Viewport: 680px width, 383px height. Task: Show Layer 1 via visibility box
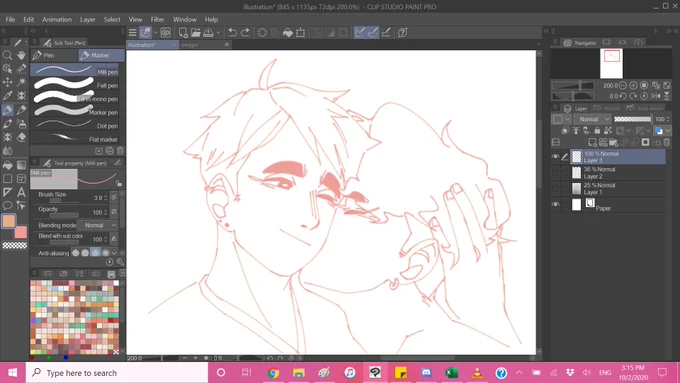coord(555,188)
